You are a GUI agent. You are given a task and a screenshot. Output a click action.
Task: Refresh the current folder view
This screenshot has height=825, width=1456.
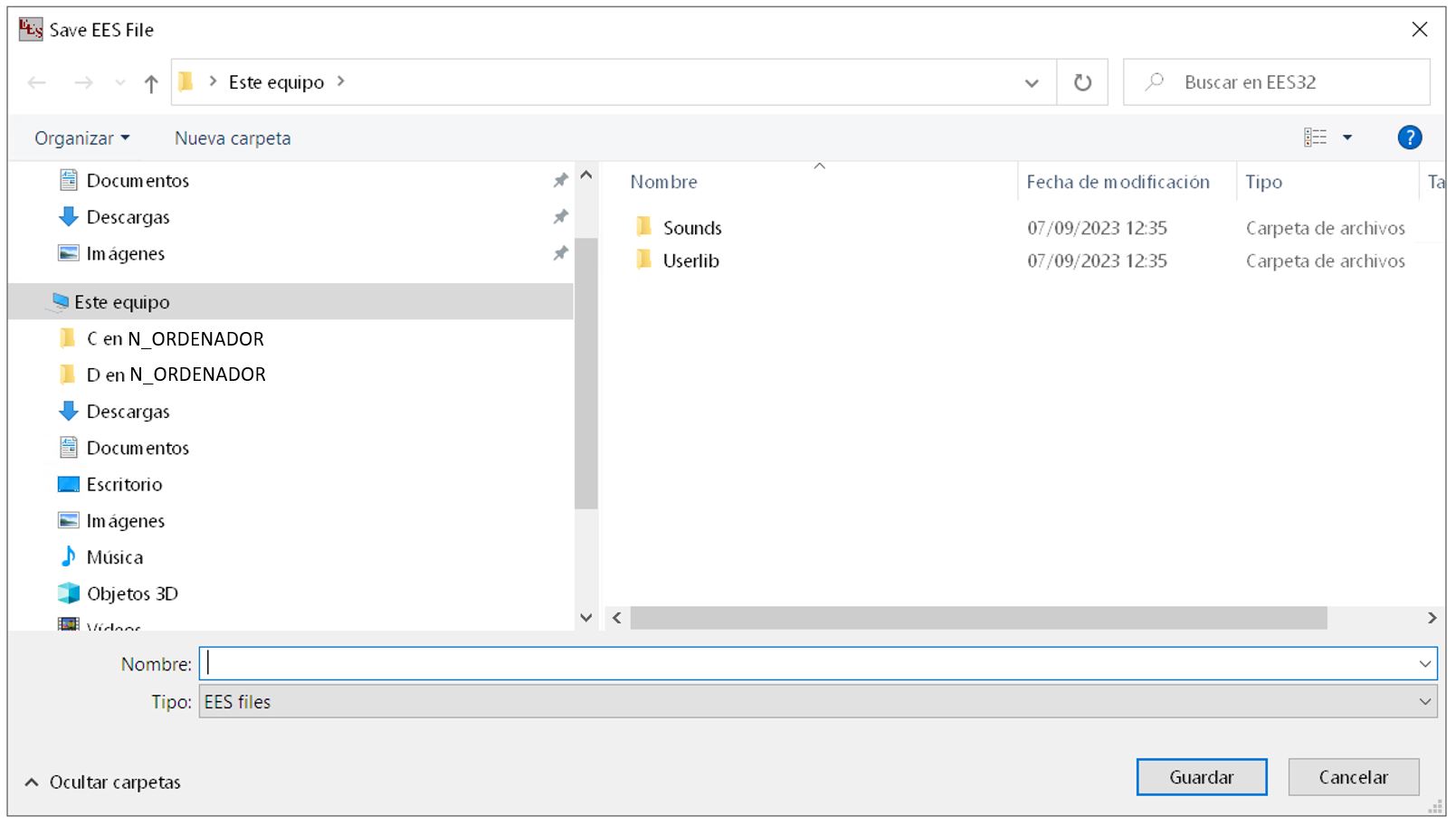[x=1082, y=82]
